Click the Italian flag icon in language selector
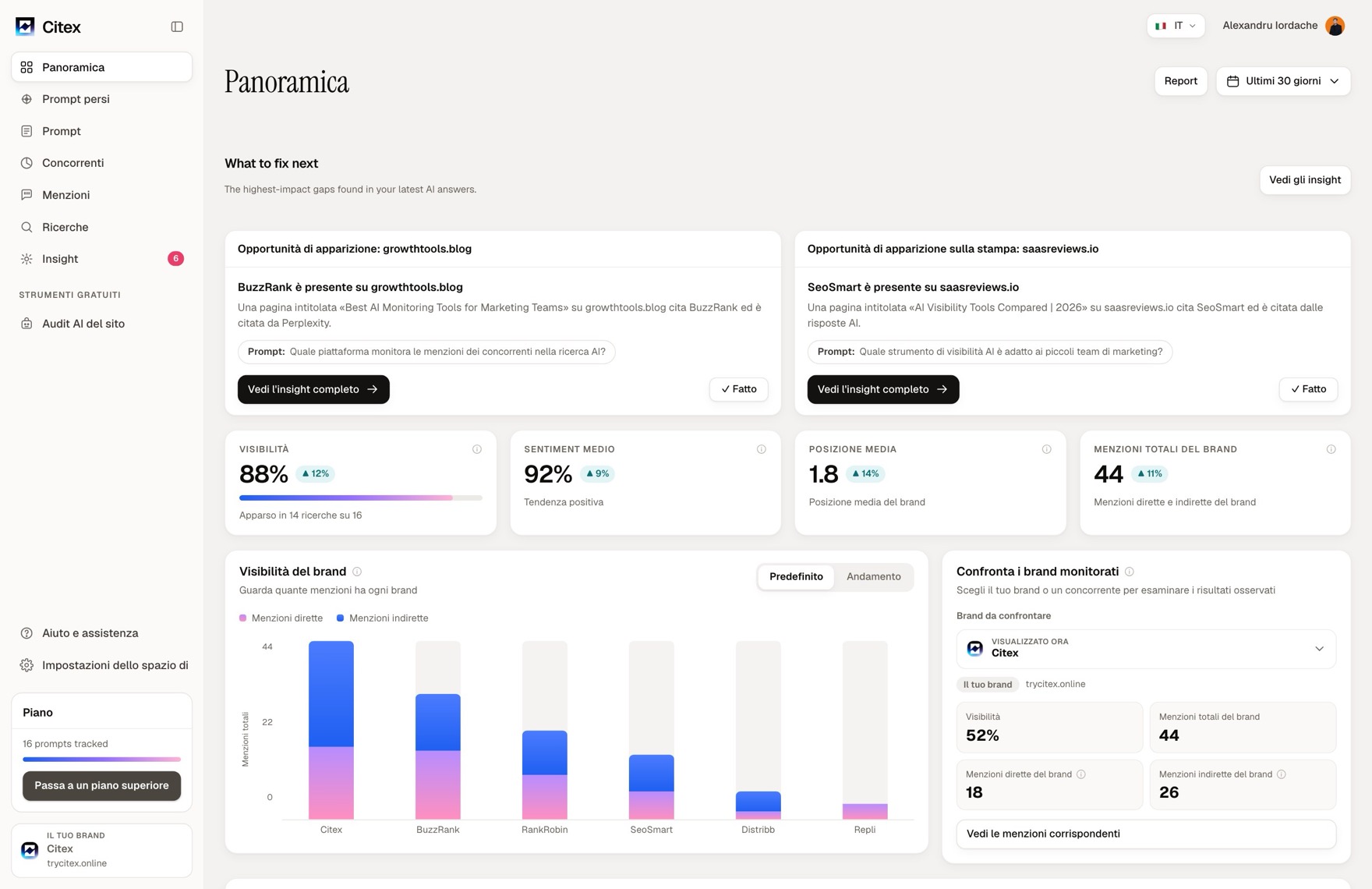This screenshot has height=889, width=1372. (1161, 26)
